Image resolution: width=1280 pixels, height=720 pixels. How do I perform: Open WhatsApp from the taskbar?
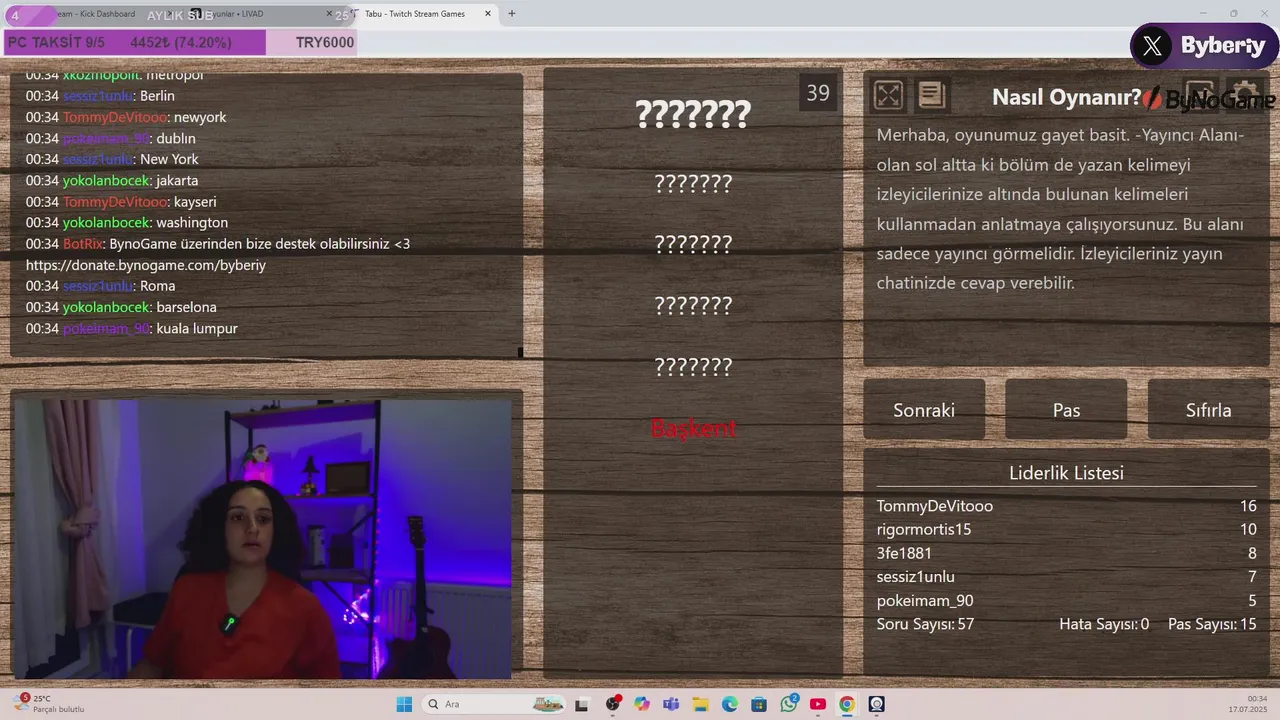[789, 704]
